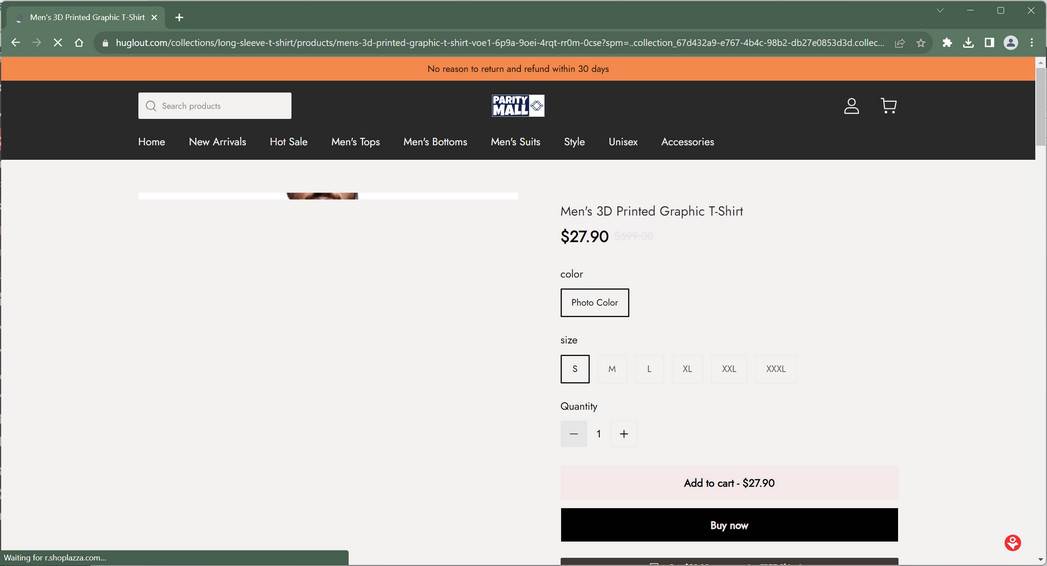Bookmark this page with the star
Screen dimensions: 1047x566
coord(921,43)
